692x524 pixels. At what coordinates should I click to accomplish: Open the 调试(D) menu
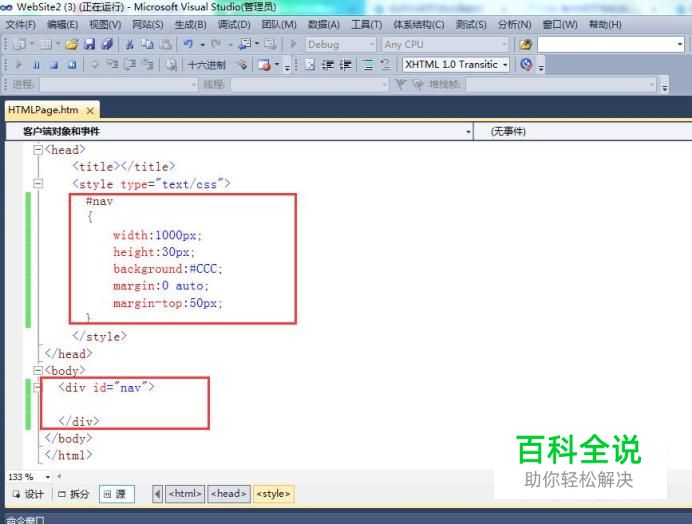(x=234, y=25)
